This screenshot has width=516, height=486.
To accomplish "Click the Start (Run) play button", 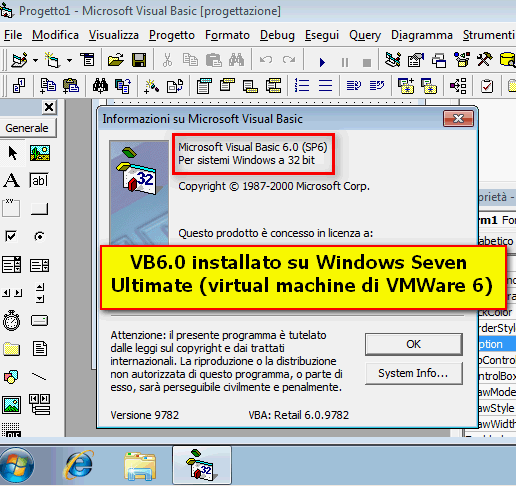I will (322, 62).
